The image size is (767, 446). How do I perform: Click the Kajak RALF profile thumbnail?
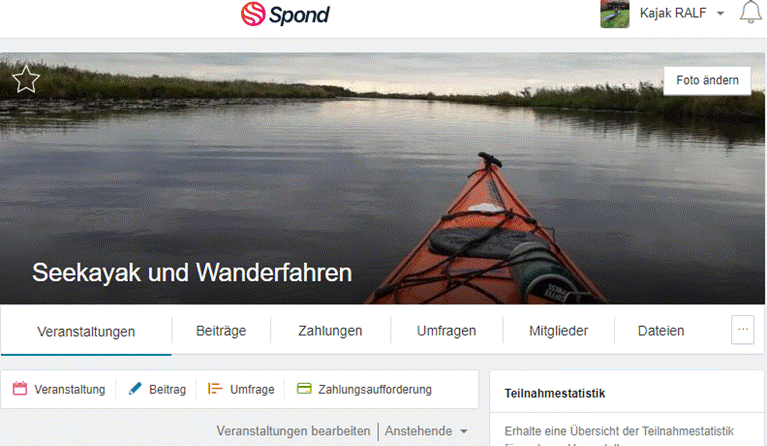615,14
